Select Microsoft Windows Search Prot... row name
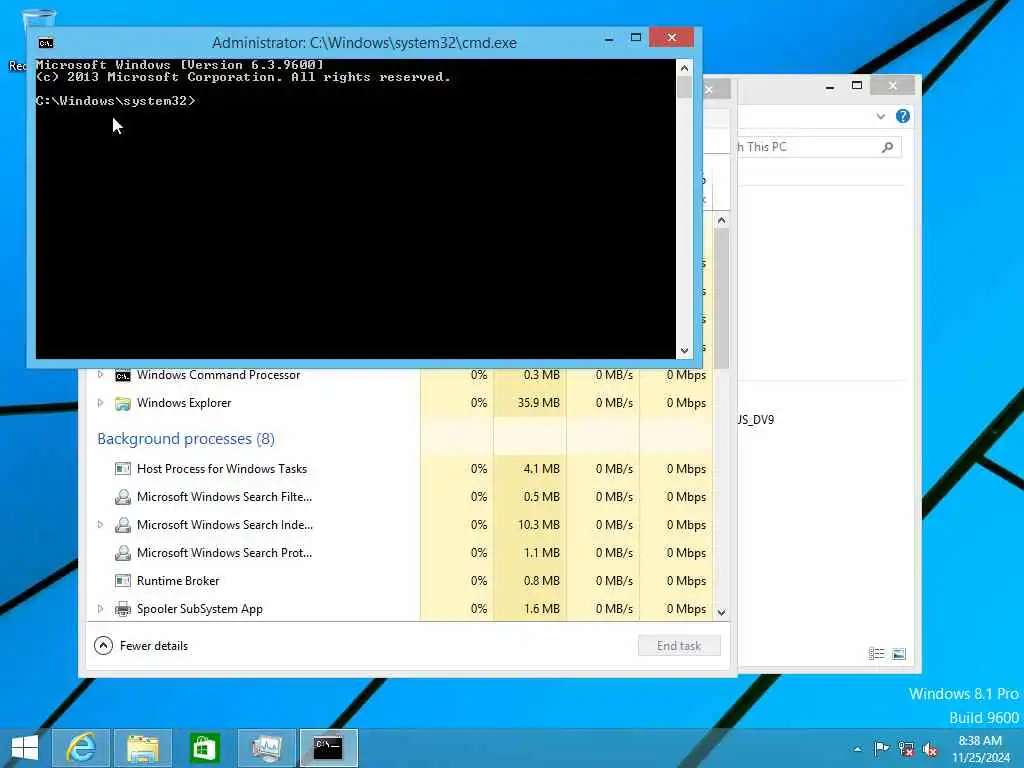 coord(225,553)
